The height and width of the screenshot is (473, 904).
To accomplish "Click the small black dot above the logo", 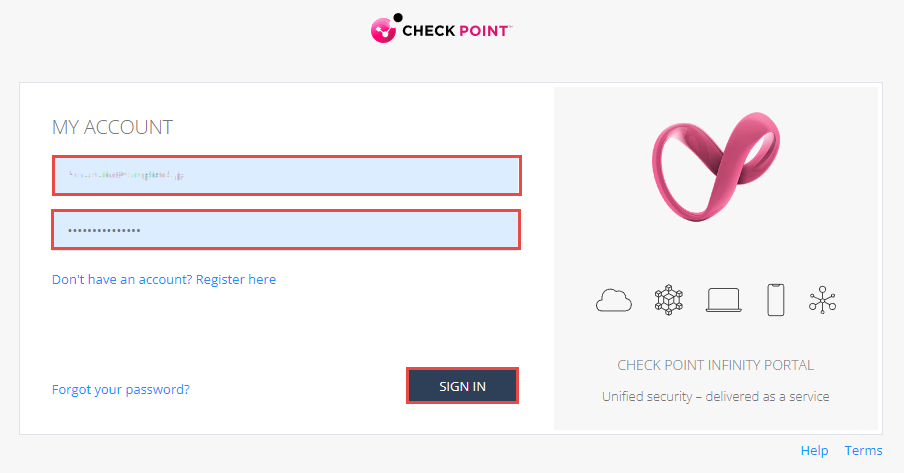I will 398,17.
